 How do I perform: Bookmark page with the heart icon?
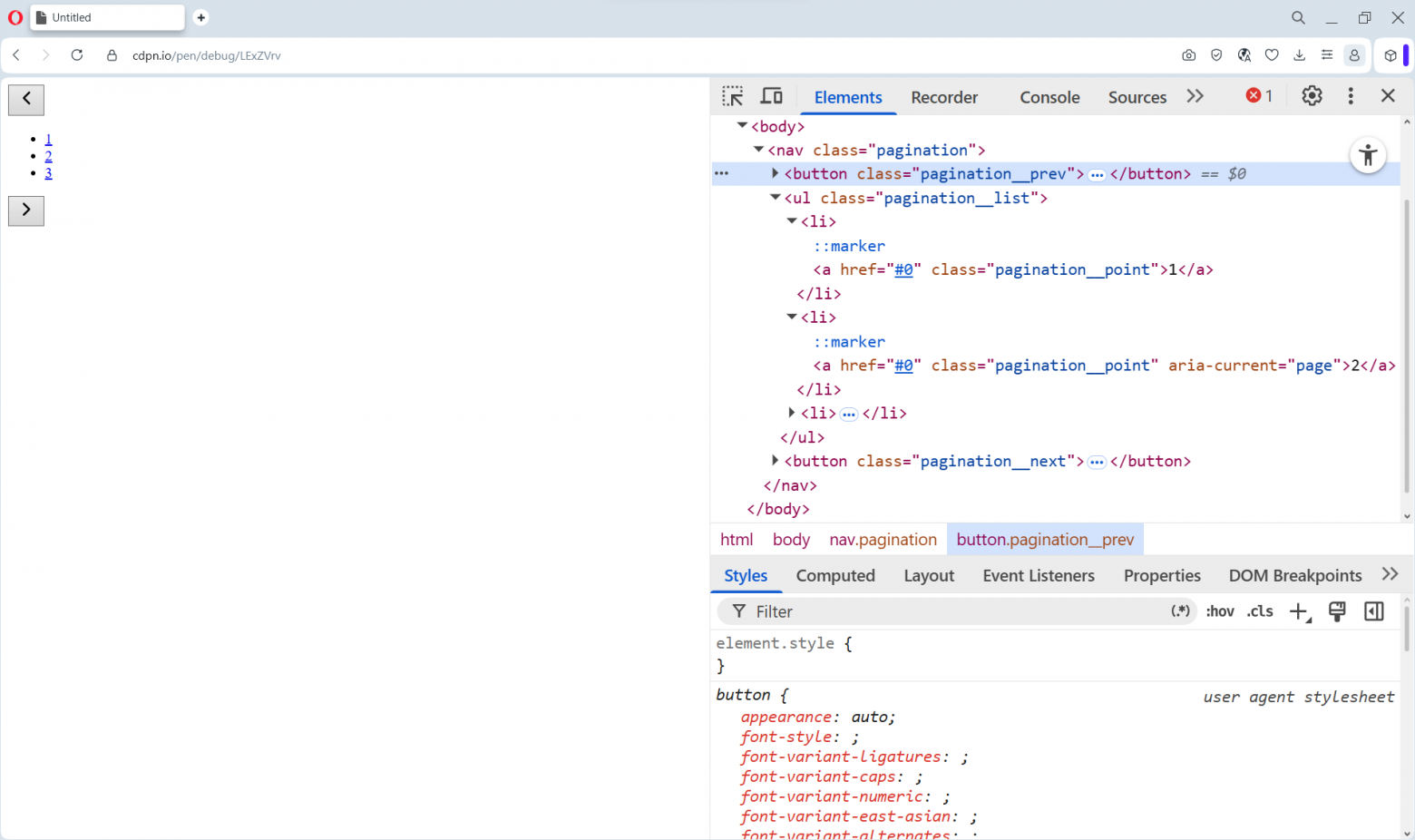tap(1272, 55)
